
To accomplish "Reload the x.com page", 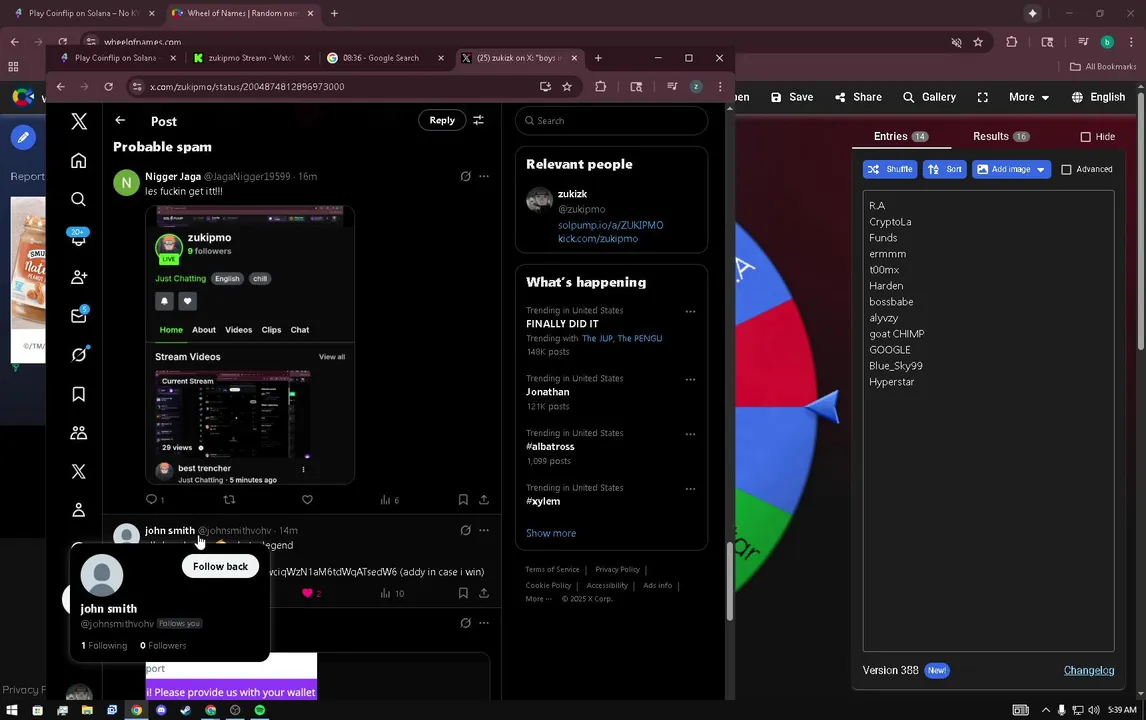I will point(108,86).
